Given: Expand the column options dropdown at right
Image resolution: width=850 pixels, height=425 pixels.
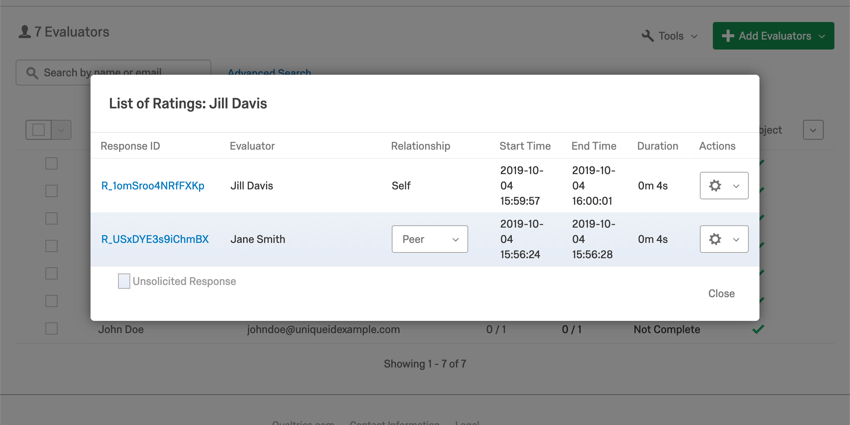Looking at the screenshot, I should click(813, 130).
